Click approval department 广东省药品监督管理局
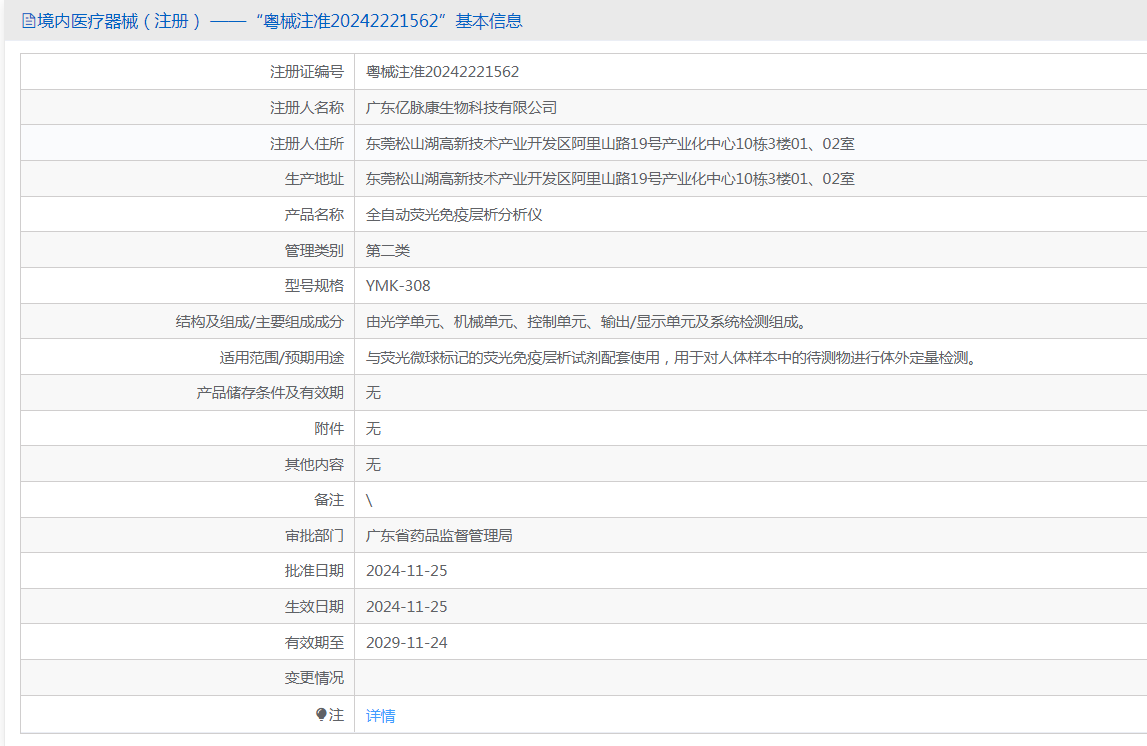The image size is (1147, 746). (439, 535)
